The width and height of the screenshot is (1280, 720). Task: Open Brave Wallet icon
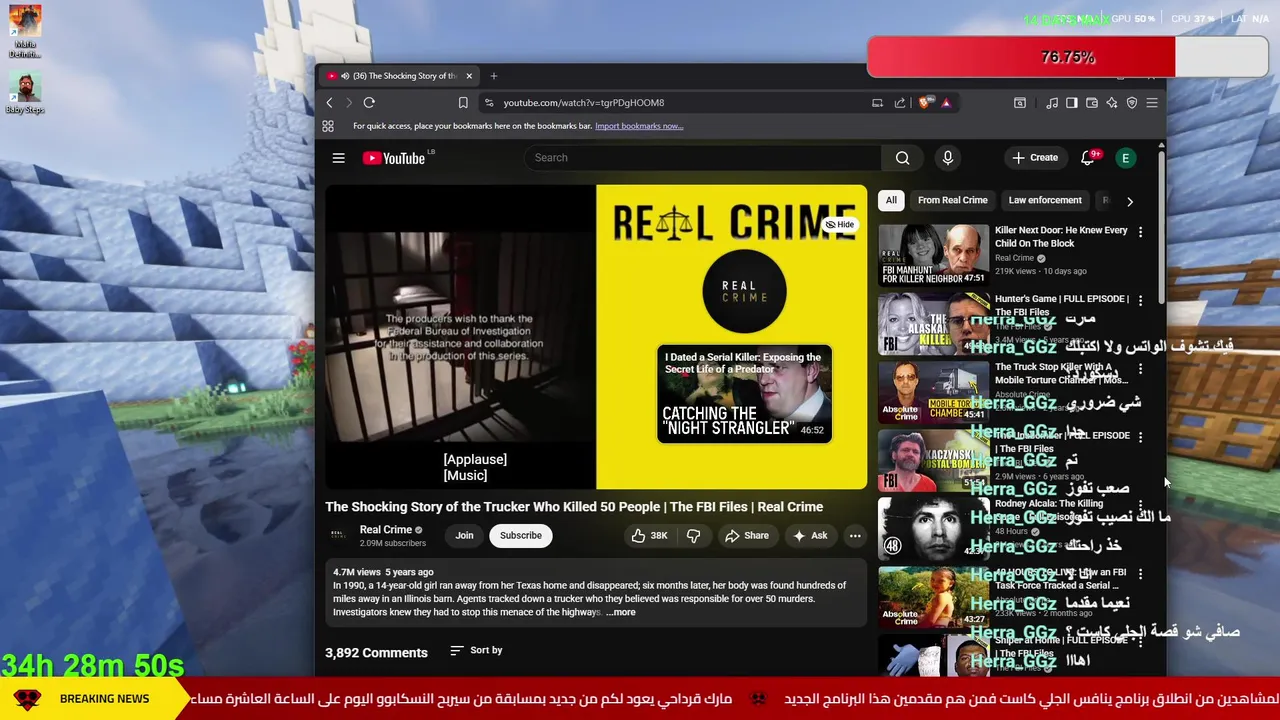point(1091,103)
